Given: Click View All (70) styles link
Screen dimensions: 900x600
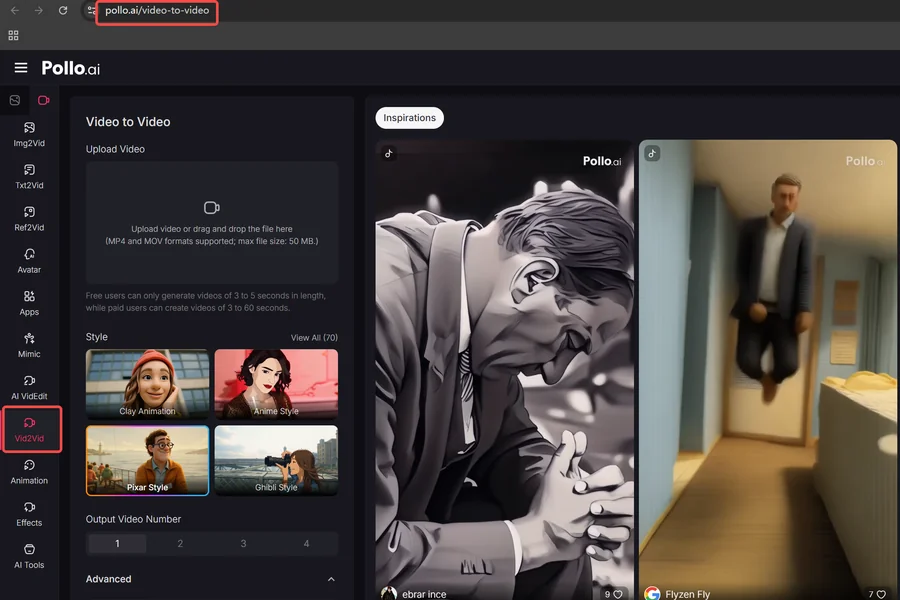Looking at the screenshot, I should click(314, 338).
